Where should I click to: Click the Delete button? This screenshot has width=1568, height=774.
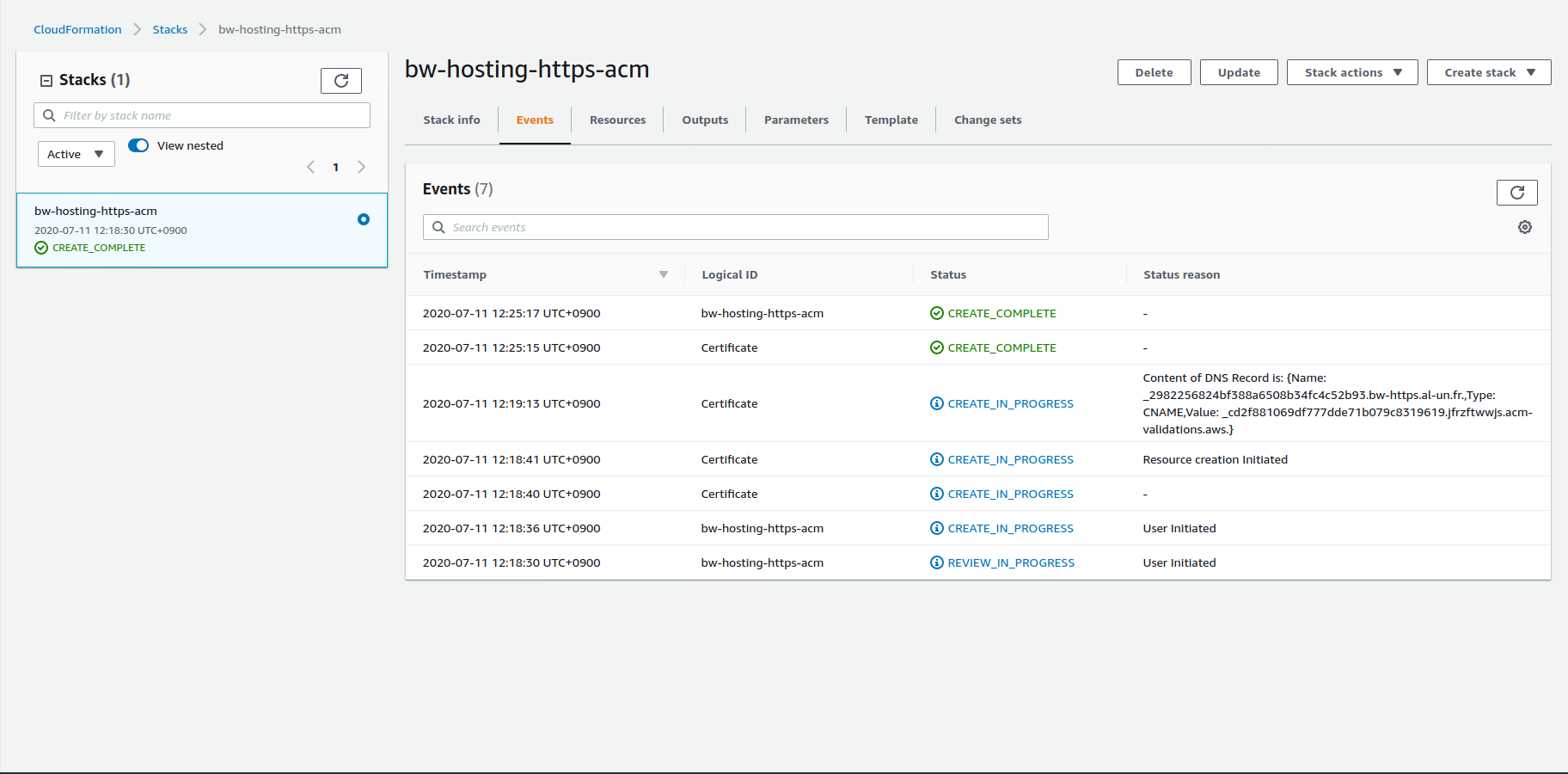coord(1154,72)
